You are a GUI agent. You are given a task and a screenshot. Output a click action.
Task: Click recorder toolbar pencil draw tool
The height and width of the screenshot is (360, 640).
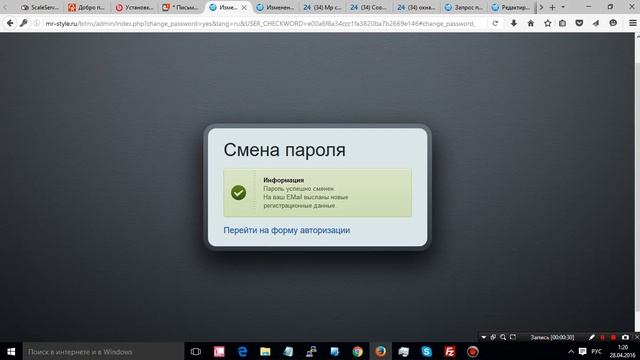[x=592, y=337]
